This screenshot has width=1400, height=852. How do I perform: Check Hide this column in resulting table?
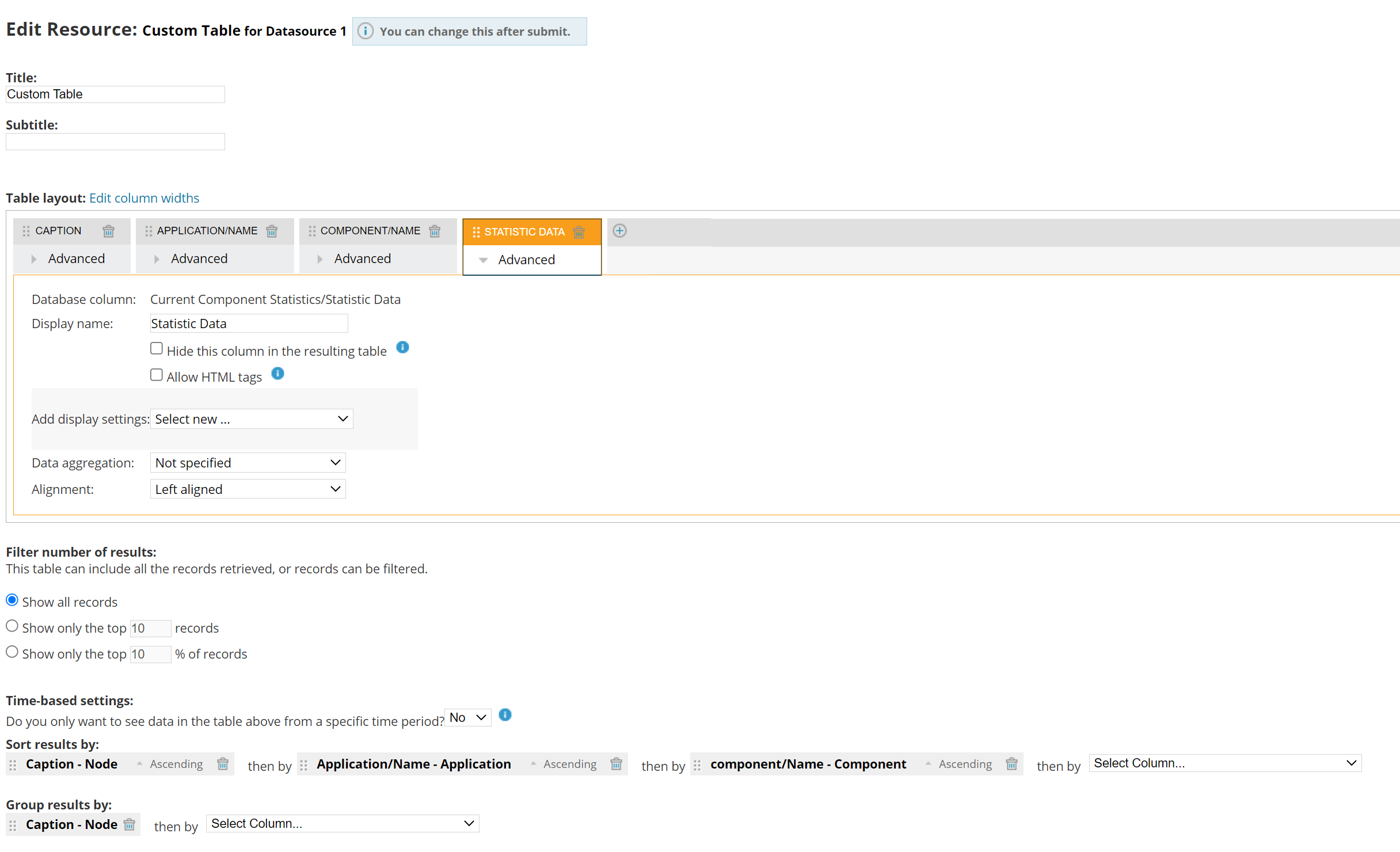(157, 349)
